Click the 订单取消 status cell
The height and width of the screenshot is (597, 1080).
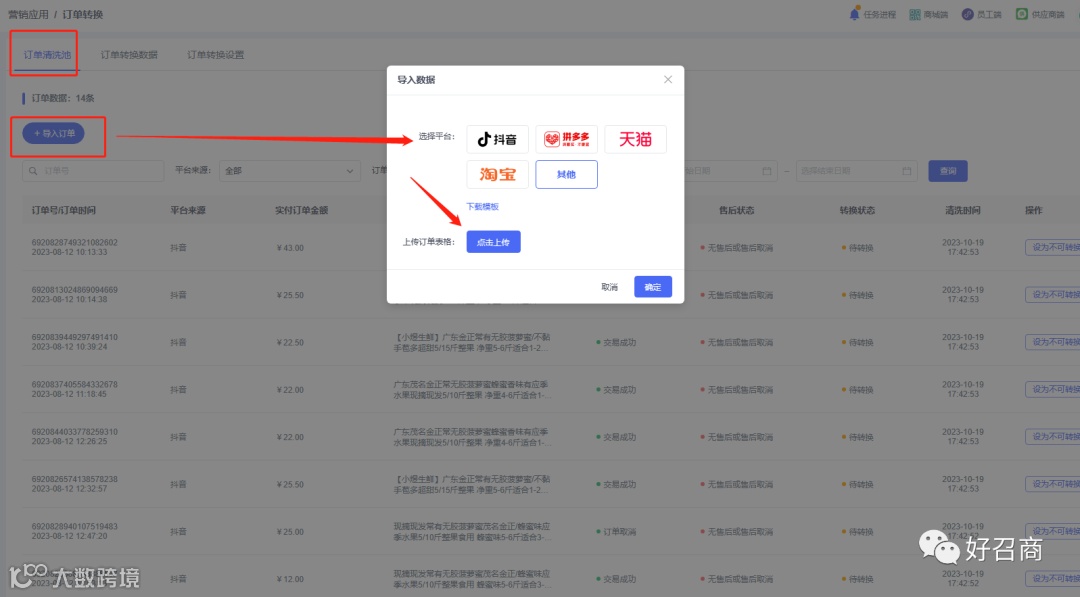click(x=616, y=532)
